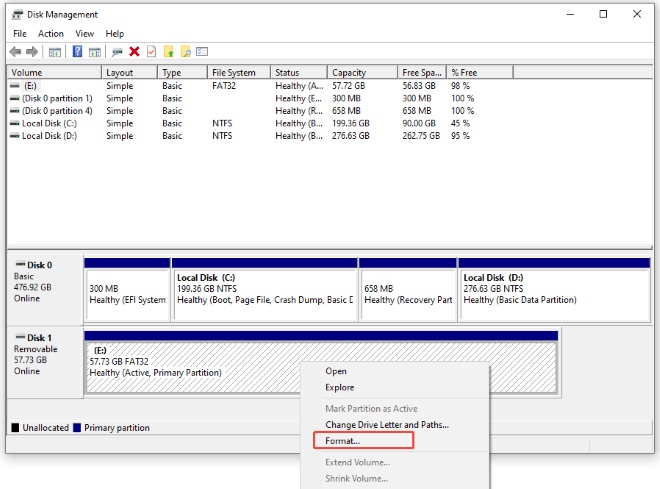The height and width of the screenshot is (489, 660).
Task: Sort by the File System column header
Action: (x=239, y=72)
